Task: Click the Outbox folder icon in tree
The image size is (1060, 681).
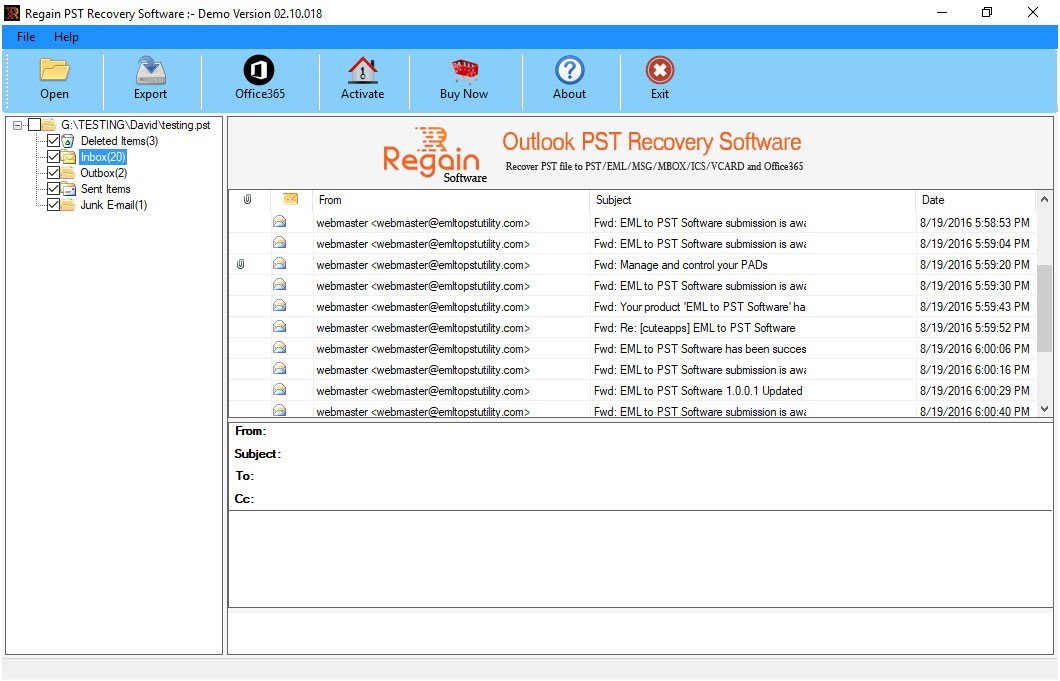Action: point(68,173)
